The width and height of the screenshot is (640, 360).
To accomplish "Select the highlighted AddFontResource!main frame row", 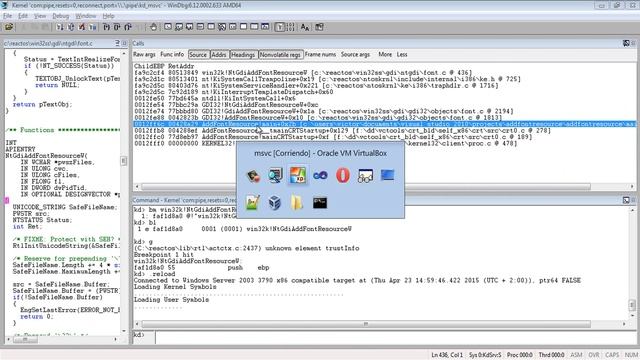I will pos(384,124).
